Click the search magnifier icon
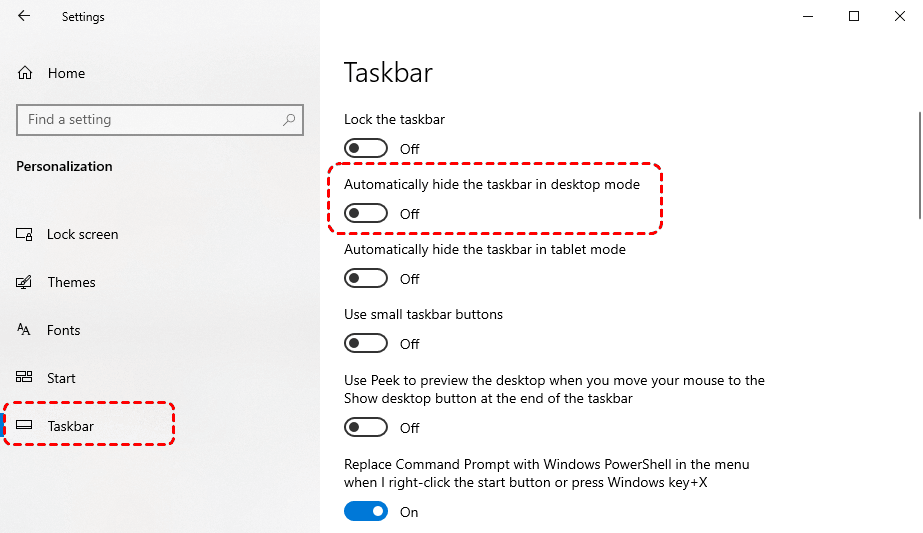This screenshot has height=533, width=923. pyautogui.click(x=289, y=120)
